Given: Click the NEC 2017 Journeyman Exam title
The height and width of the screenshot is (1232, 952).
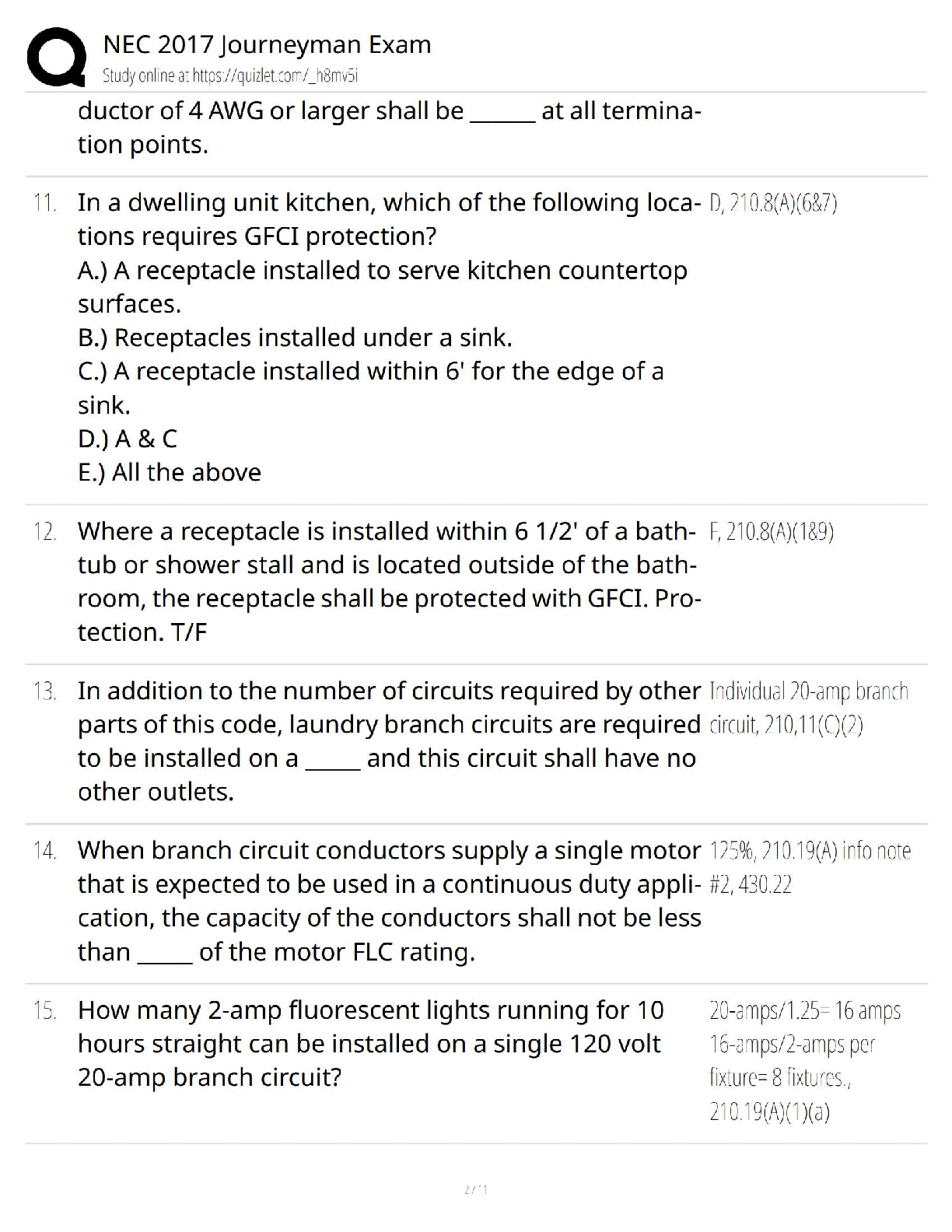Looking at the screenshot, I should point(267,45).
